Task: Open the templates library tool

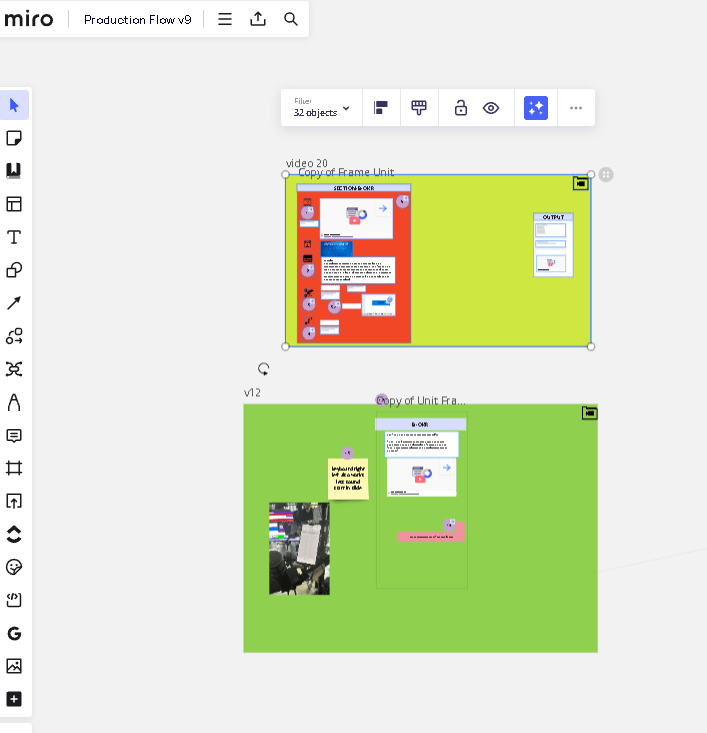Action: tap(14, 171)
